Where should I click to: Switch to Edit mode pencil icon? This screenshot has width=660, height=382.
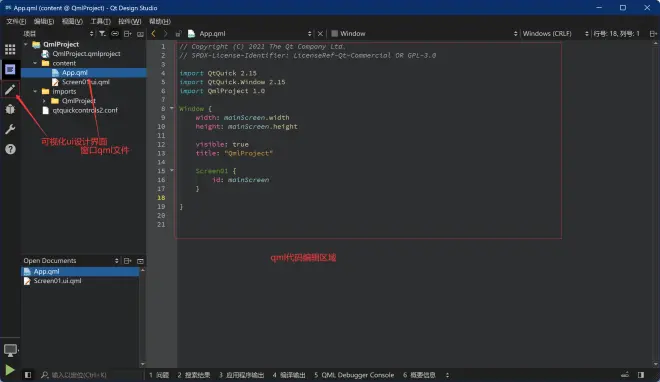pos(10,89)
